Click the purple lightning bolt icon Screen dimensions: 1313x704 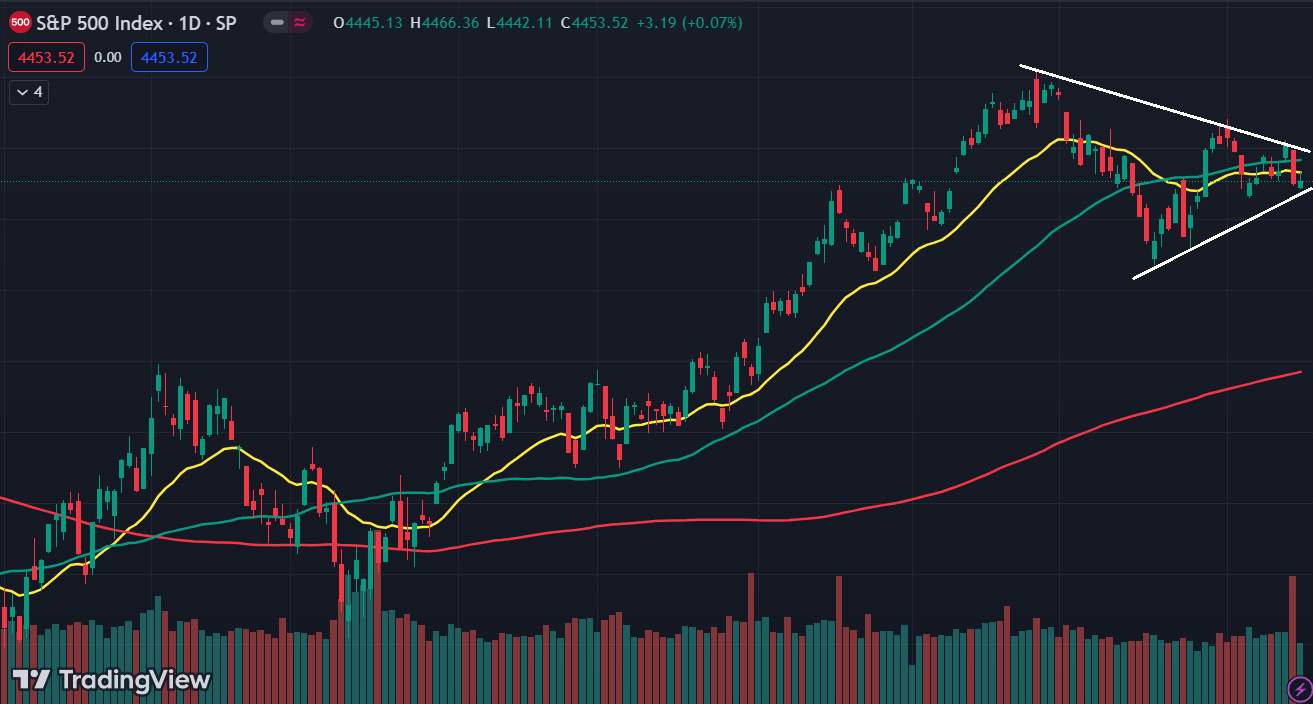pos(1298,688)
